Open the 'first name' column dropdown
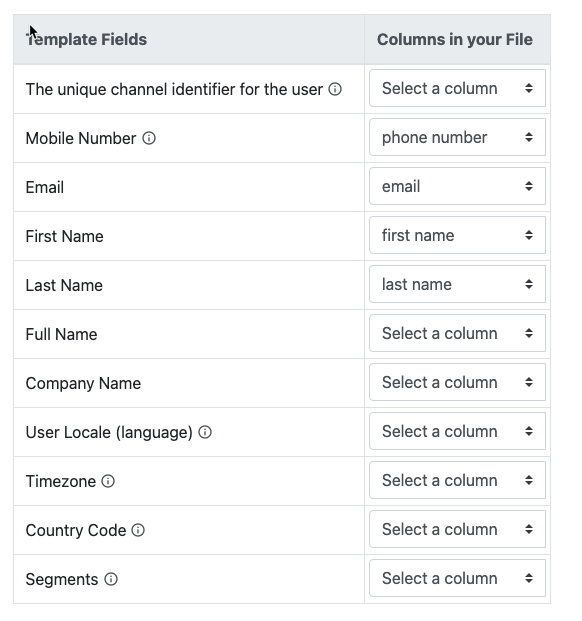This screenshot has width=582, height=621. [457, 235]
